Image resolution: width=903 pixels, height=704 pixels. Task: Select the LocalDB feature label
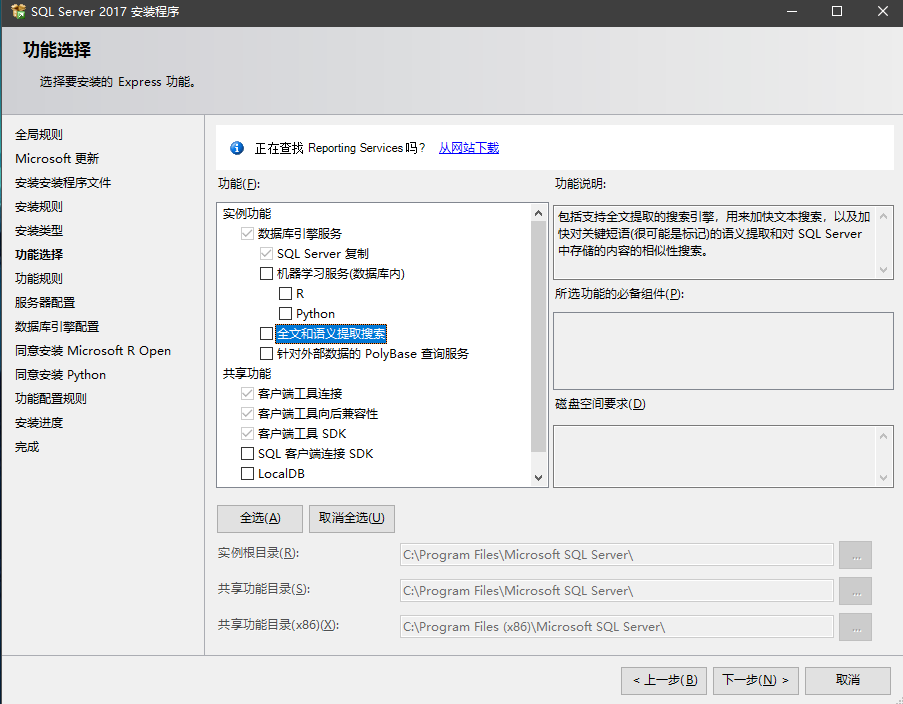pos(281,474)
